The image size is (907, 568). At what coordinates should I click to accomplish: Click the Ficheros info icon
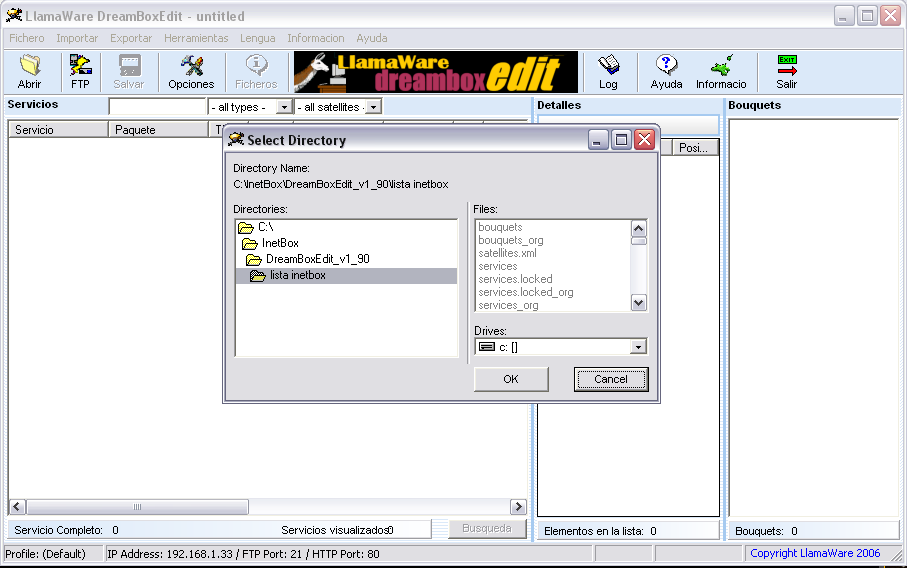(256, 72)
